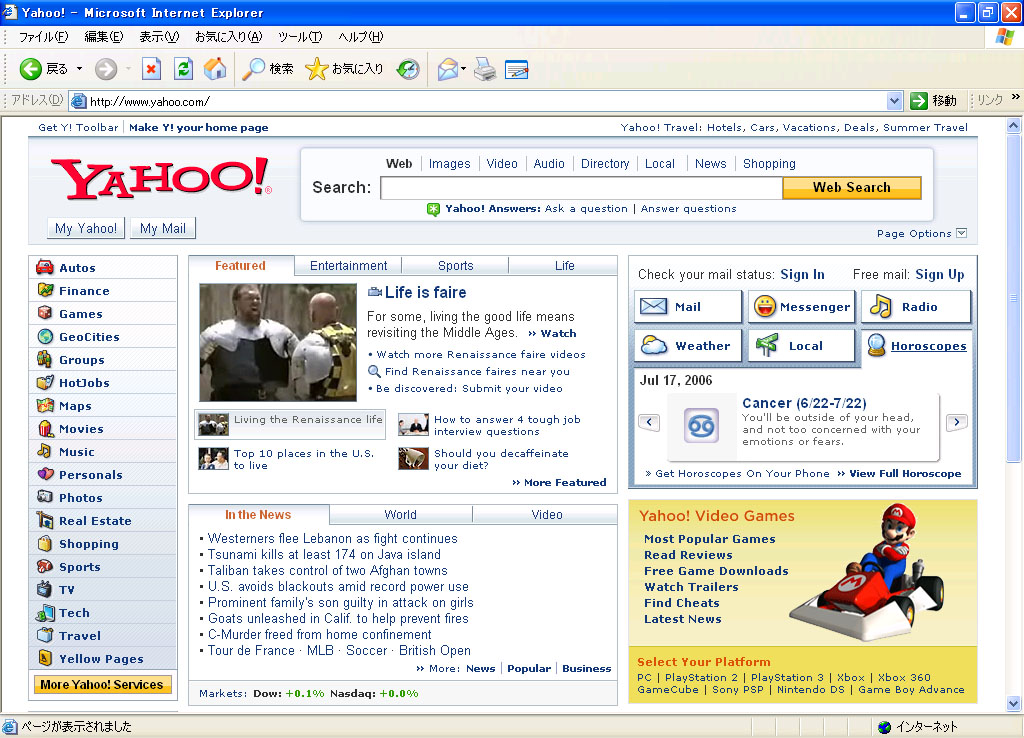Open the Back button history dropdown arrow
1024x738 pixels.
(x=79, y=69)
